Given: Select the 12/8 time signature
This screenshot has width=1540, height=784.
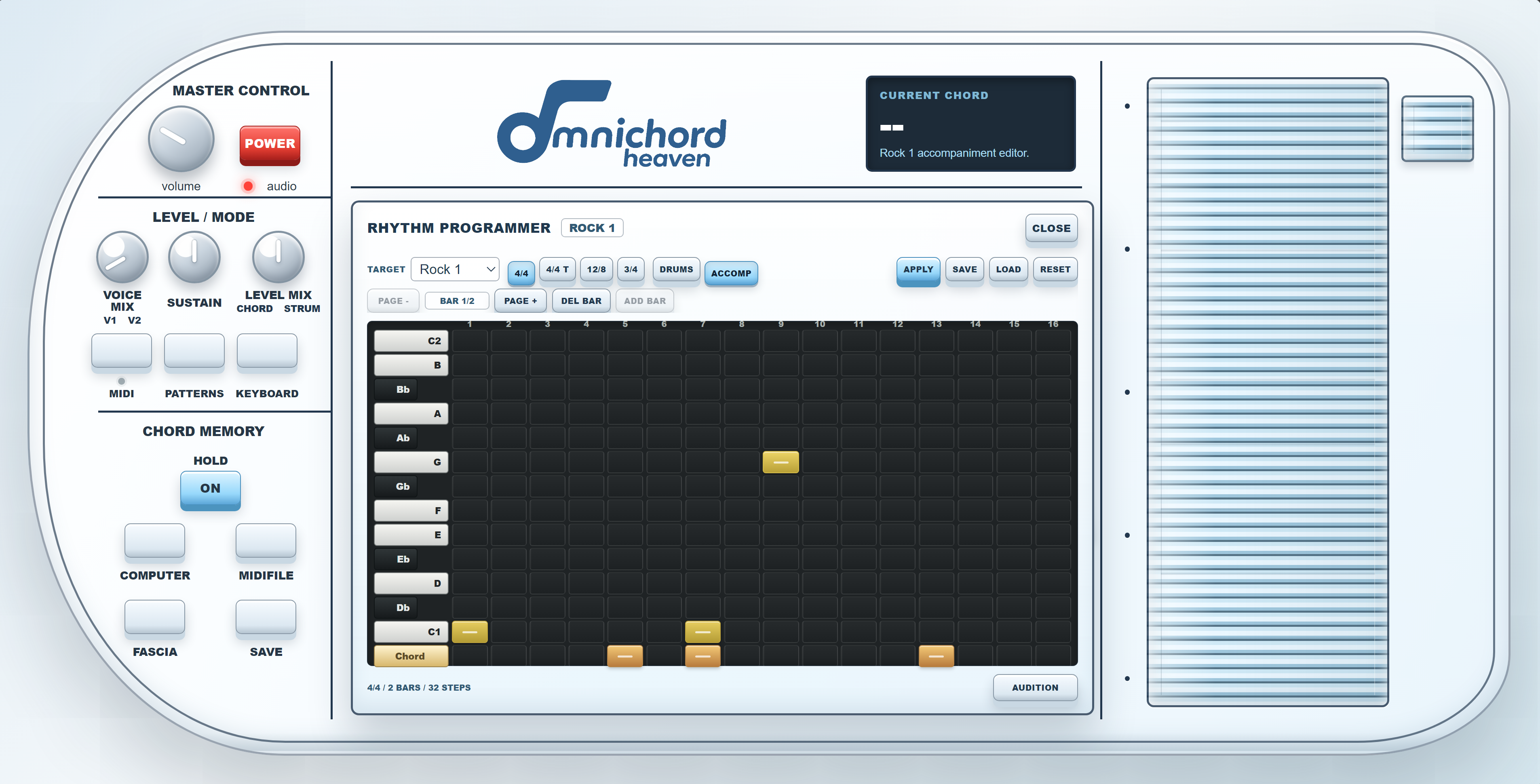Looking at the screenshot, I should pyautogui.click(x=596, y=270).
